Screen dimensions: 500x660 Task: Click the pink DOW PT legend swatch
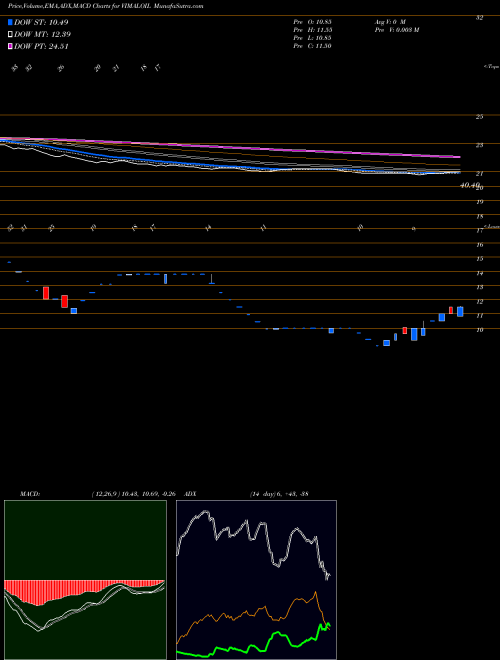coord(10,46)
